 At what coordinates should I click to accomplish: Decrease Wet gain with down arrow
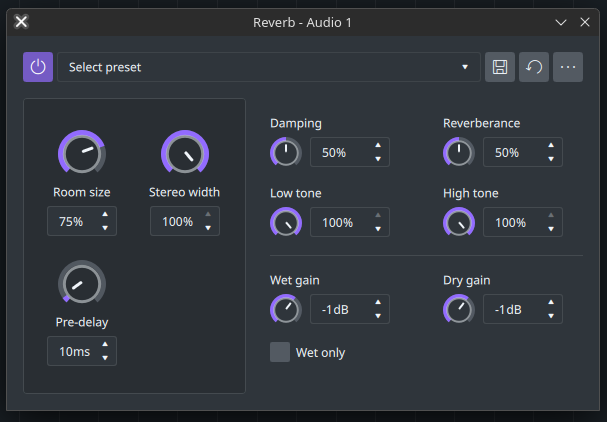point(378,316)
